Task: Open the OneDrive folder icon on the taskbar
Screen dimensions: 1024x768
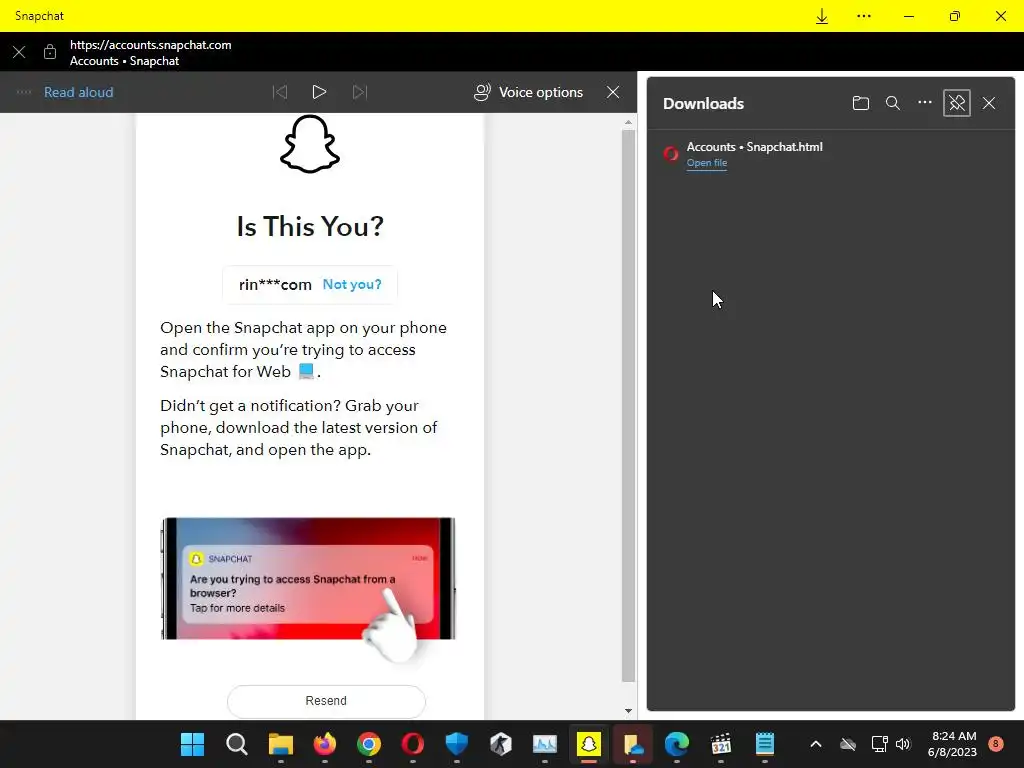Action: (x=633, y=744)
